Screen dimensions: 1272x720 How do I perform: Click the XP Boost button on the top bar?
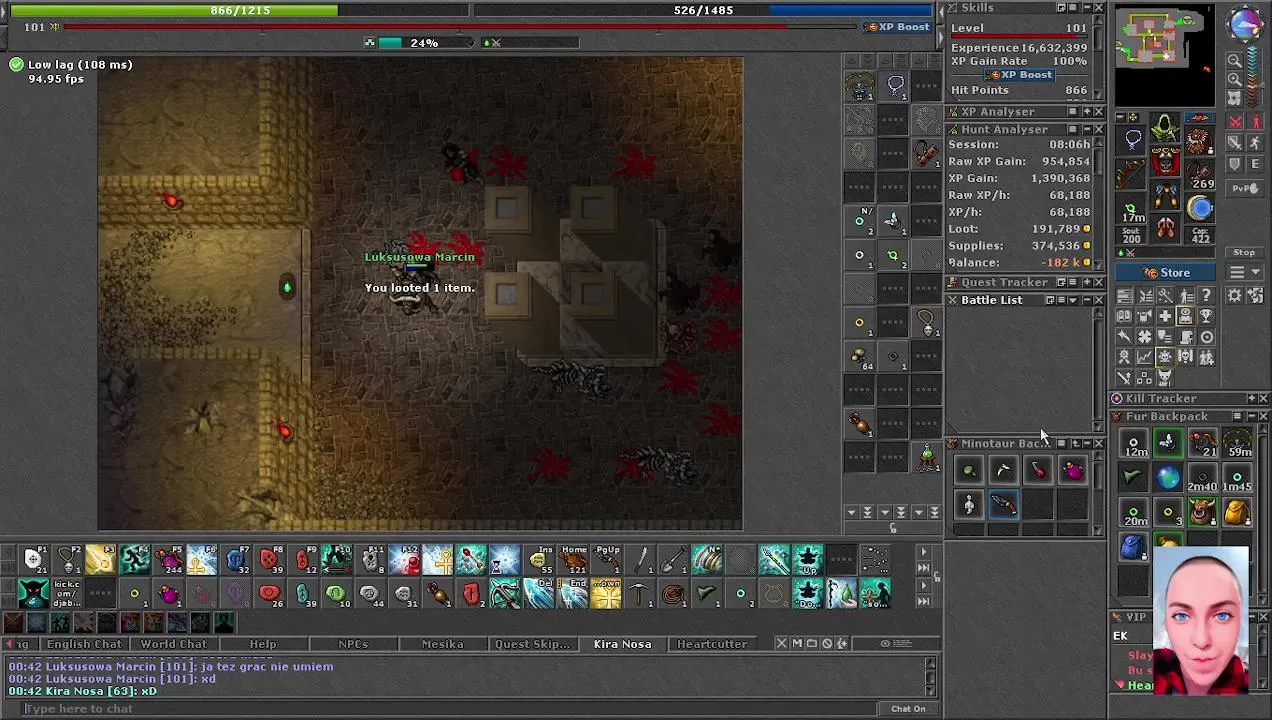coord(898,27)
